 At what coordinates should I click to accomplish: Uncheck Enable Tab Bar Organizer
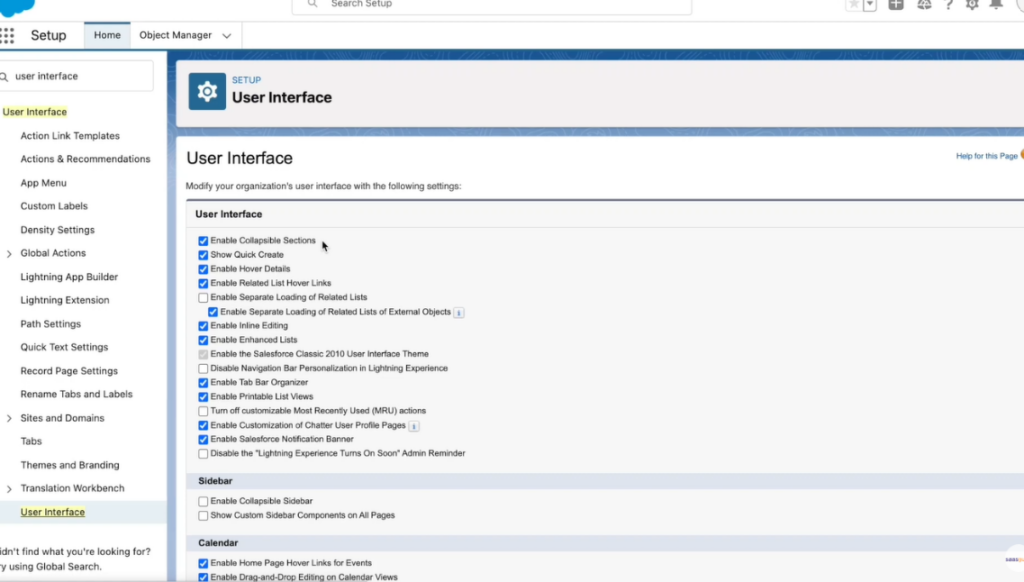[203, 383]
